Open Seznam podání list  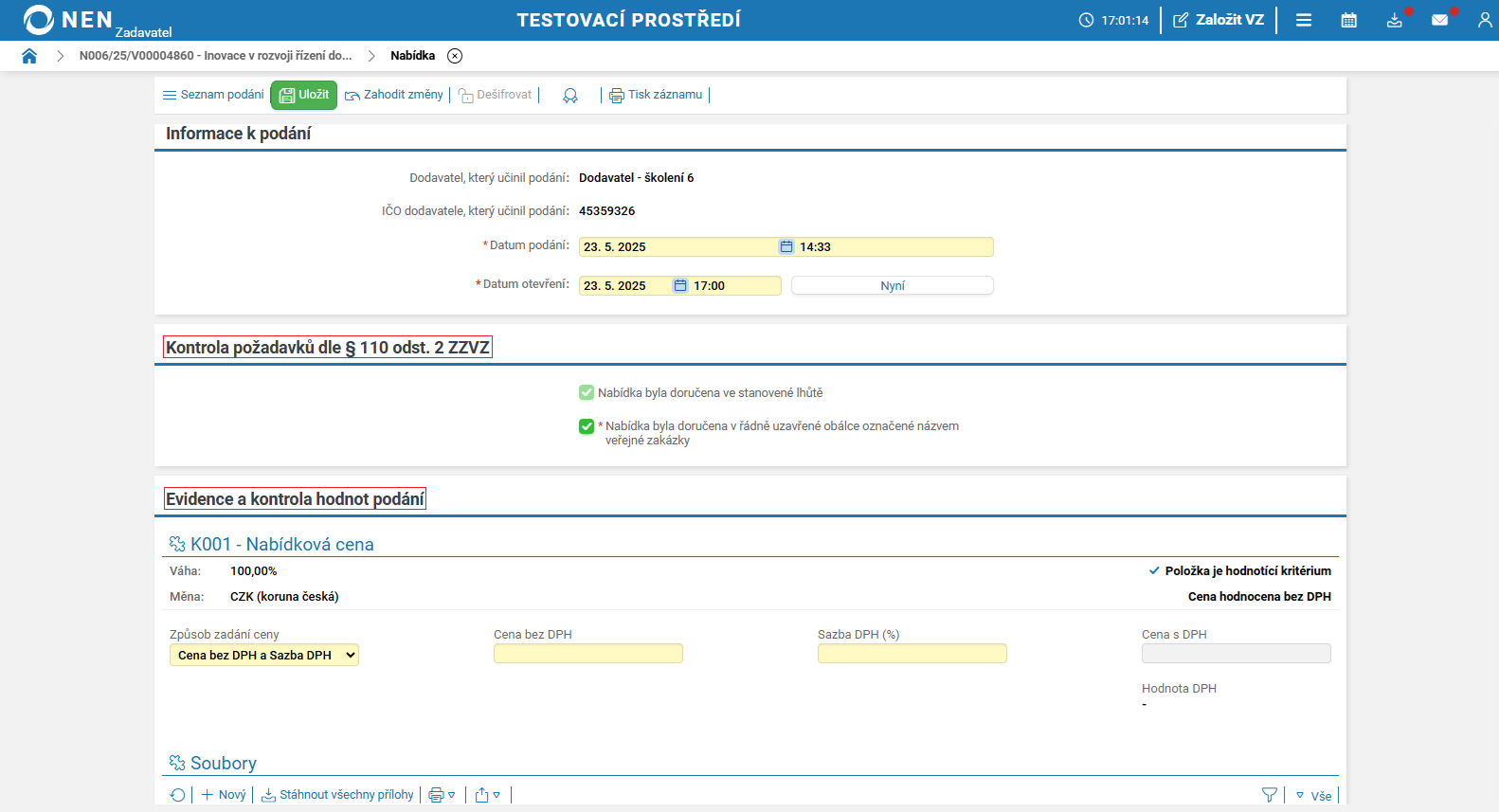213,95
